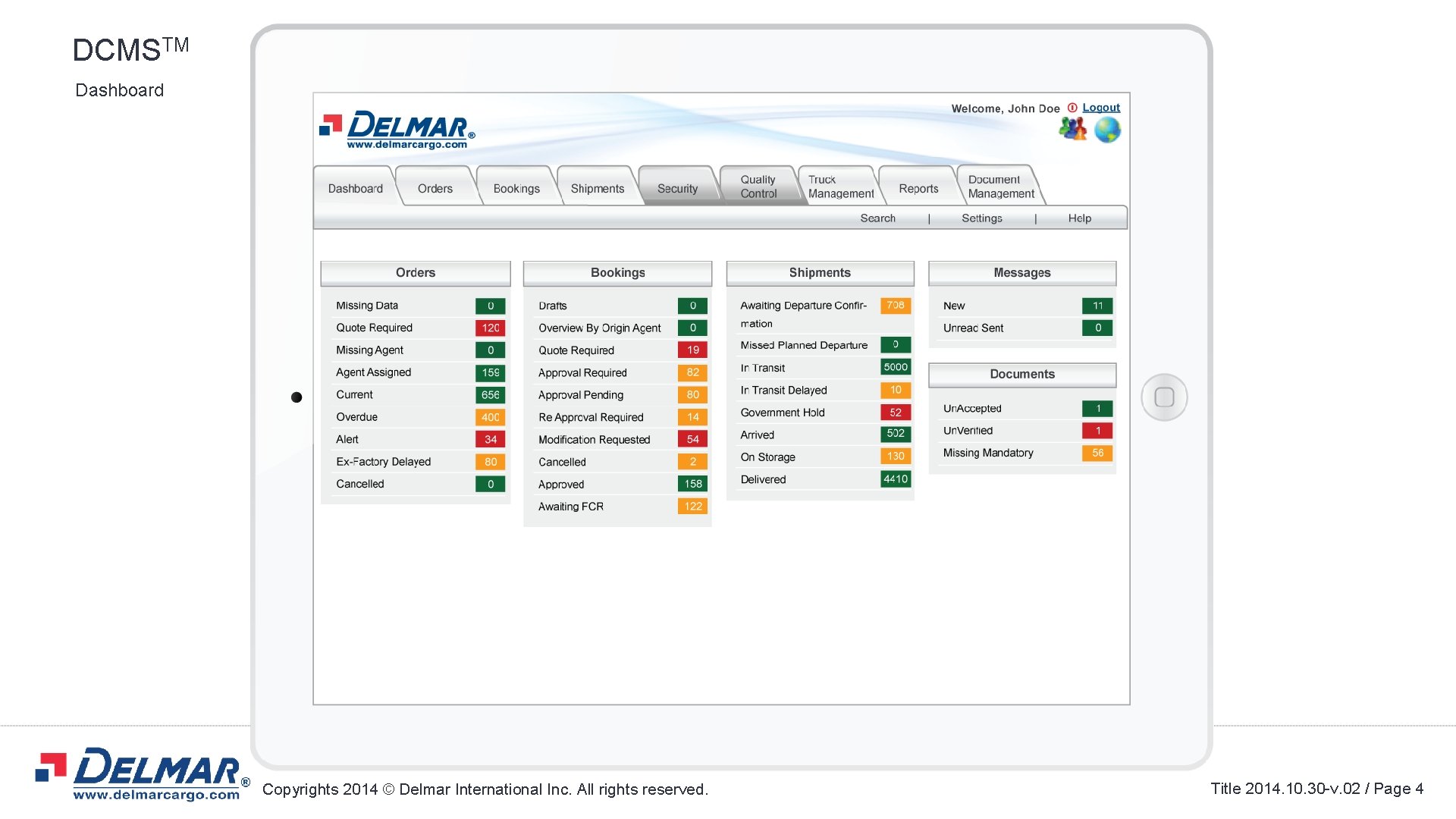This screenshot has height=819, width=1456.
Task: Open Settings in the sub-menu bar
Action: [982, 218]
